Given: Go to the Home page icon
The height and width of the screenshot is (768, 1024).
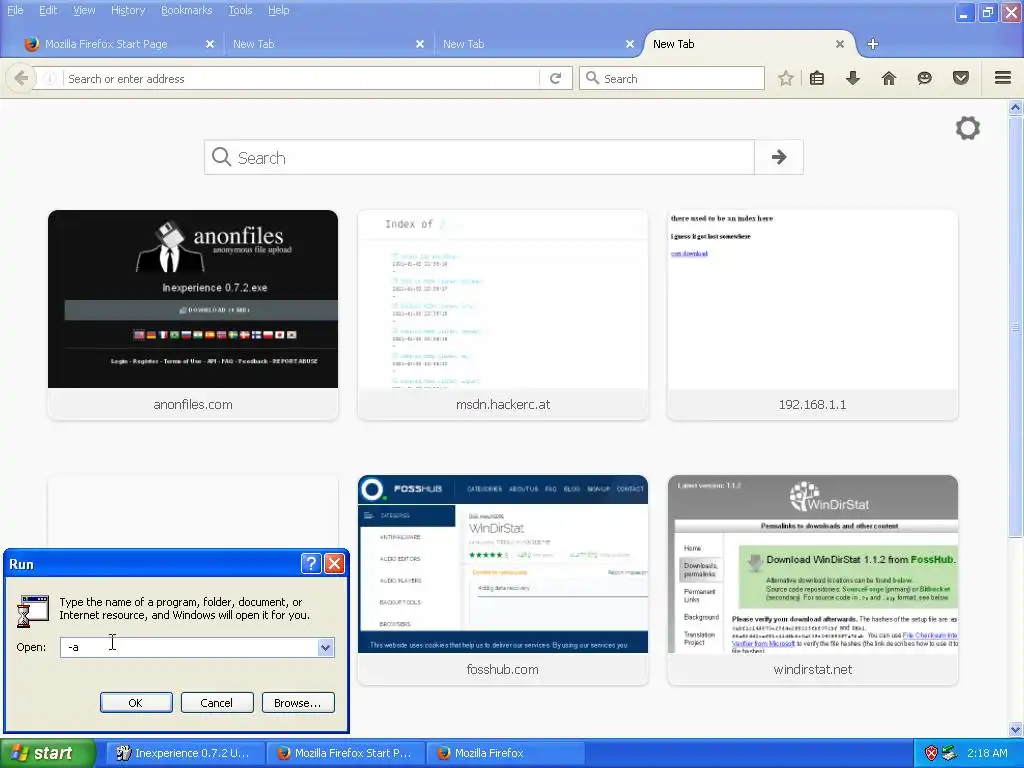Looking at the screenshot, I should (x=889, y=78).
